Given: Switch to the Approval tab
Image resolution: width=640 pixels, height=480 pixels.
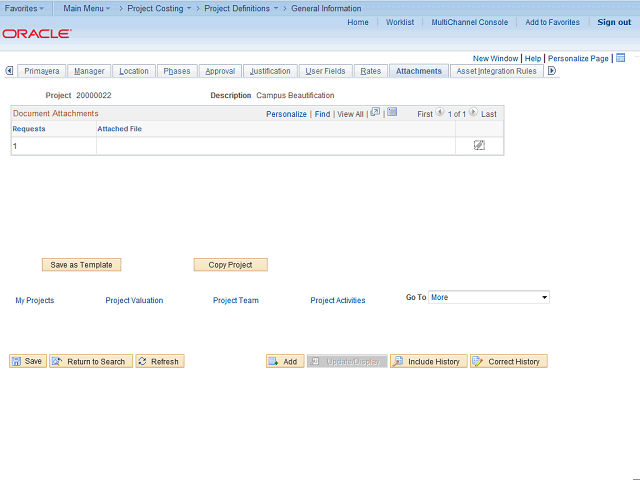Looking at the screenshot, I should coord(220,71).
